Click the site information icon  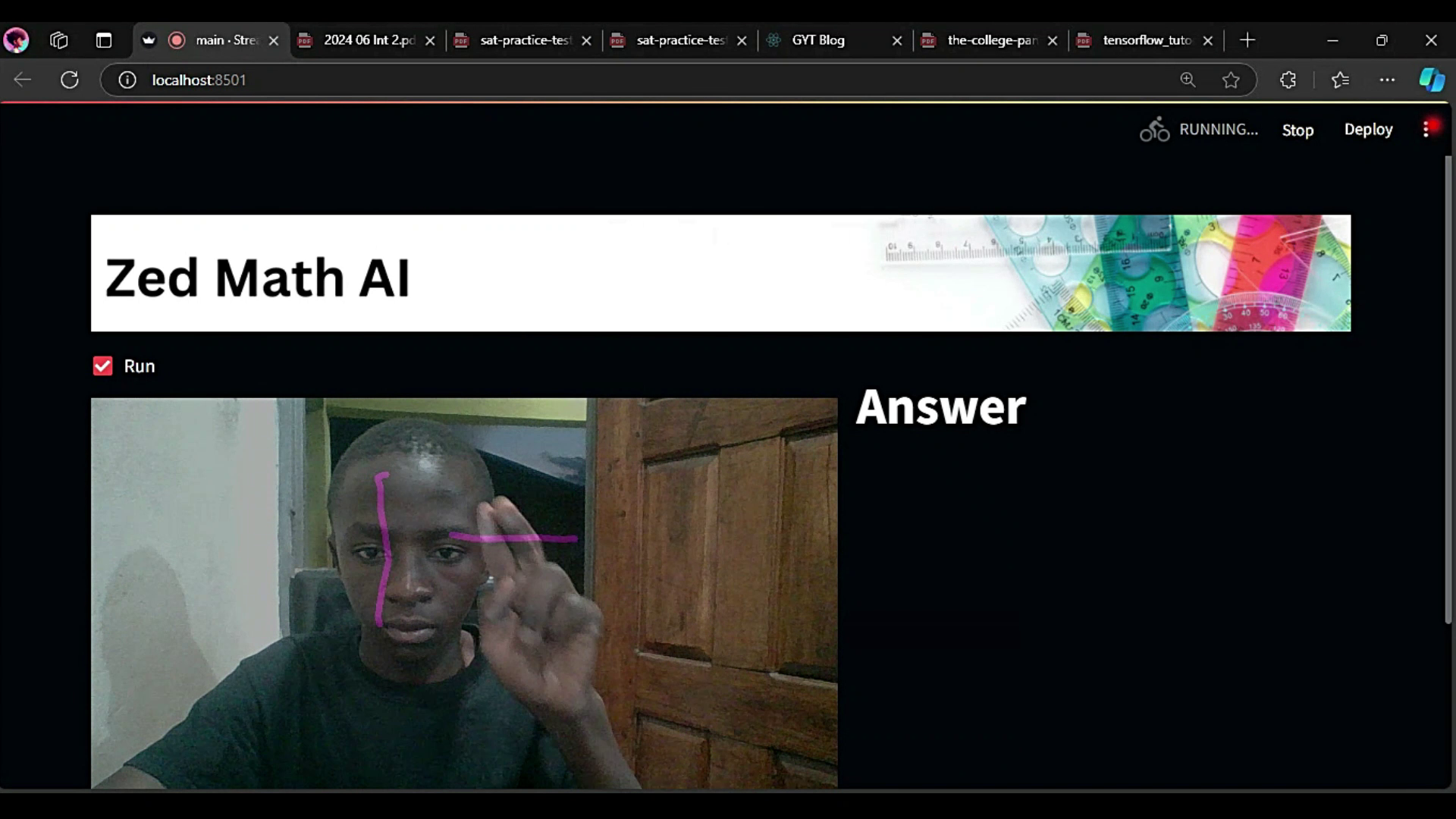(127, 80)
